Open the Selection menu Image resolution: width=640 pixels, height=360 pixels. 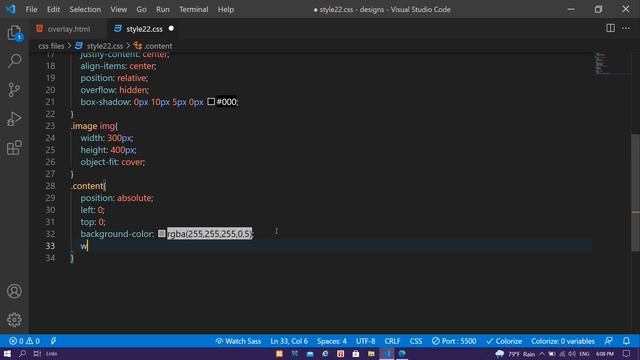(85, 9)
